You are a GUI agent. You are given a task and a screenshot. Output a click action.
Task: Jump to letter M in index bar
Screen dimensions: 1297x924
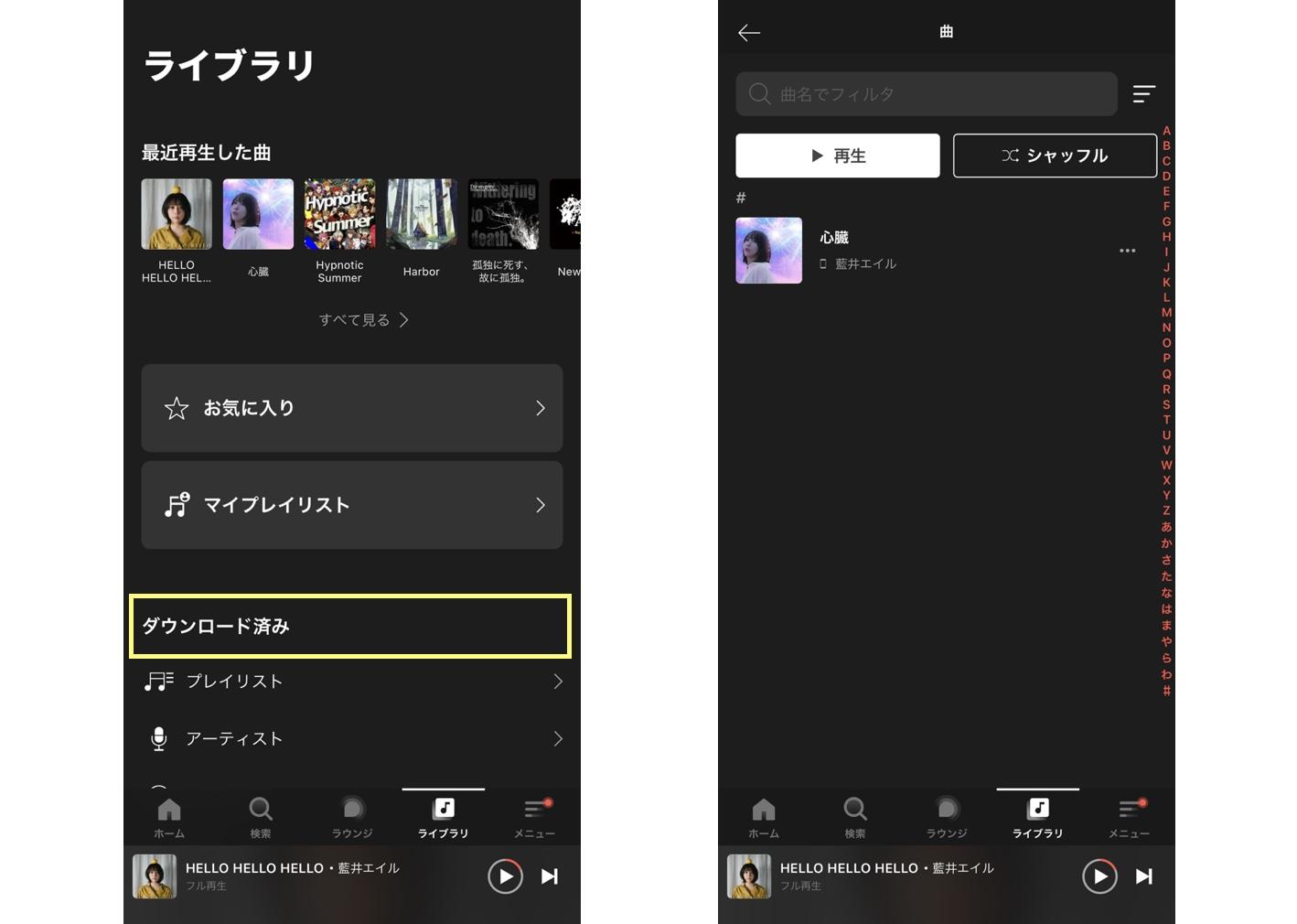(x=1166, y=313)
